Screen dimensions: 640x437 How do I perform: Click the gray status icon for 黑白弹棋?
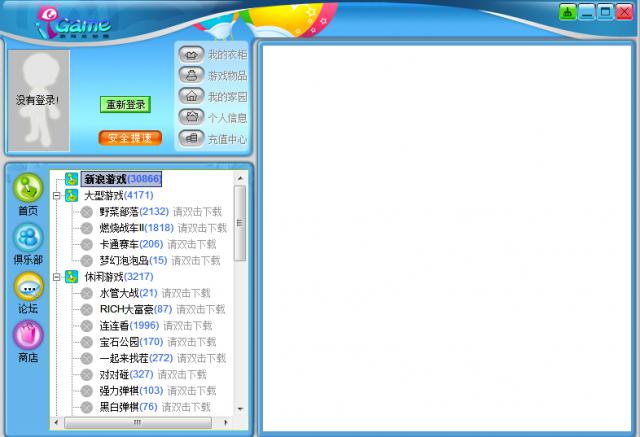[87, 407]
